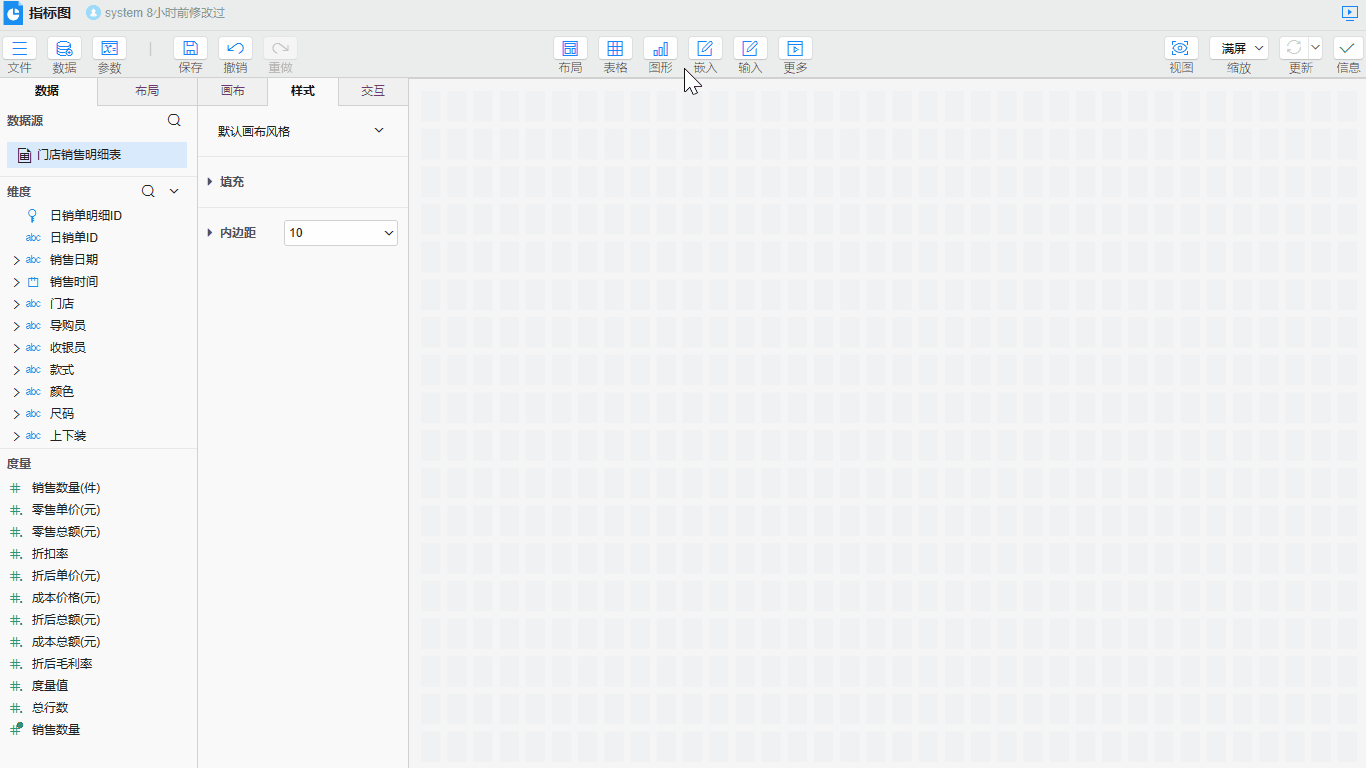Image resolution: width=1366 pixels, height=768 pixels.
Task: Click the 撤销 (Undo) icon
Action: coord(235,49)
